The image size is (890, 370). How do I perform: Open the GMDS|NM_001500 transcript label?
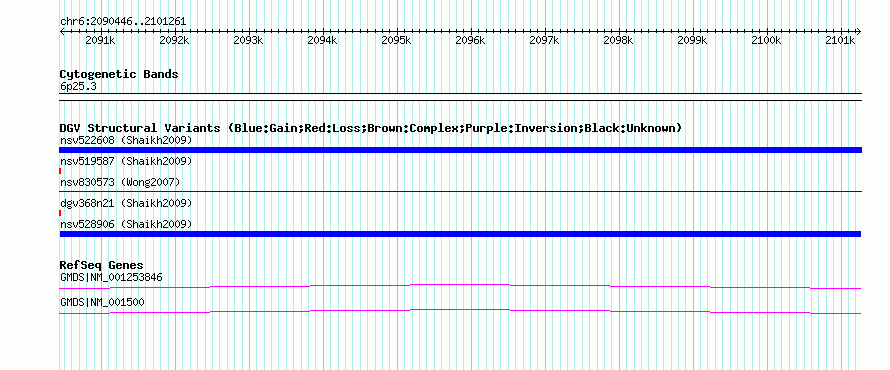tap(102, 303)
